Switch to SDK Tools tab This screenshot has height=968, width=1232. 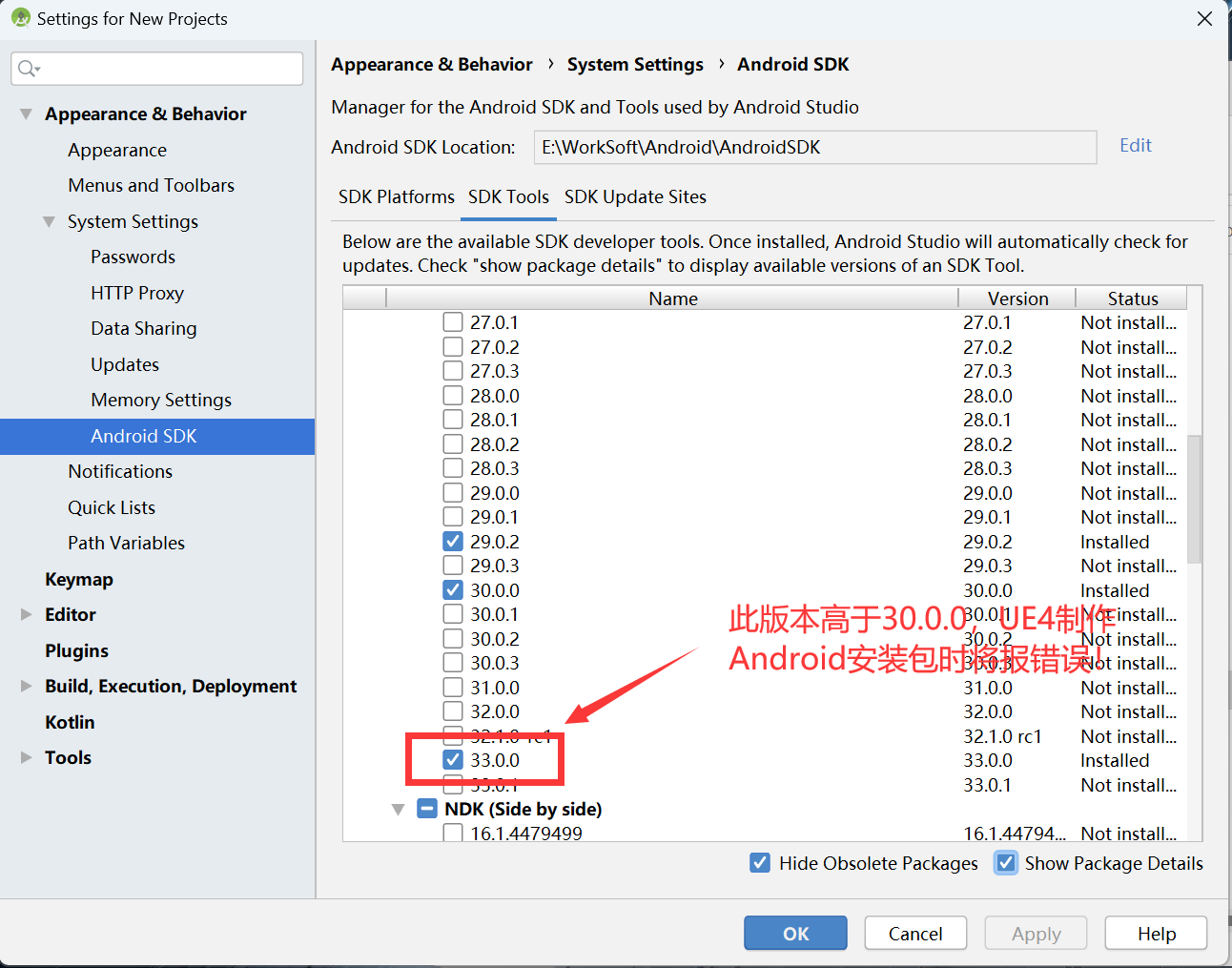(508, 197)
